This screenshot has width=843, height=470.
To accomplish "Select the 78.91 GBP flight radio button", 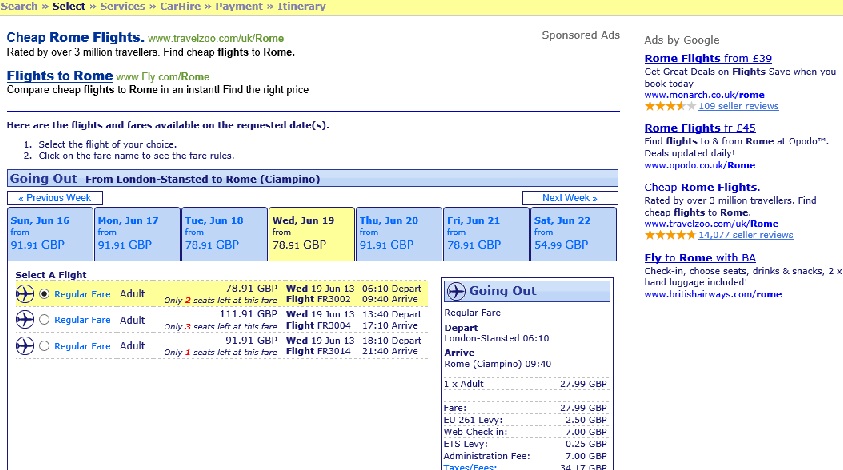I will pos(43,293).
